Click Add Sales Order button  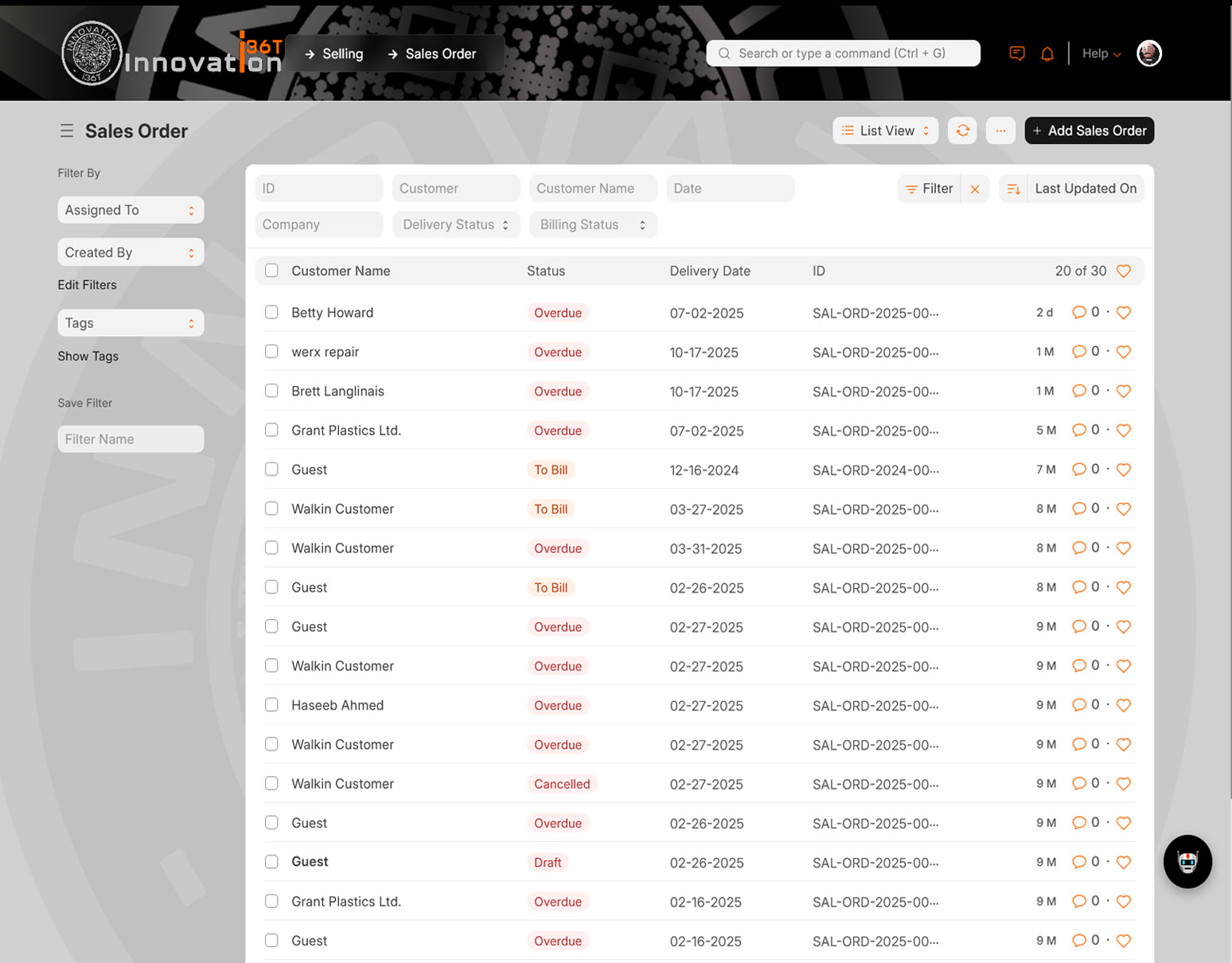1089,131
